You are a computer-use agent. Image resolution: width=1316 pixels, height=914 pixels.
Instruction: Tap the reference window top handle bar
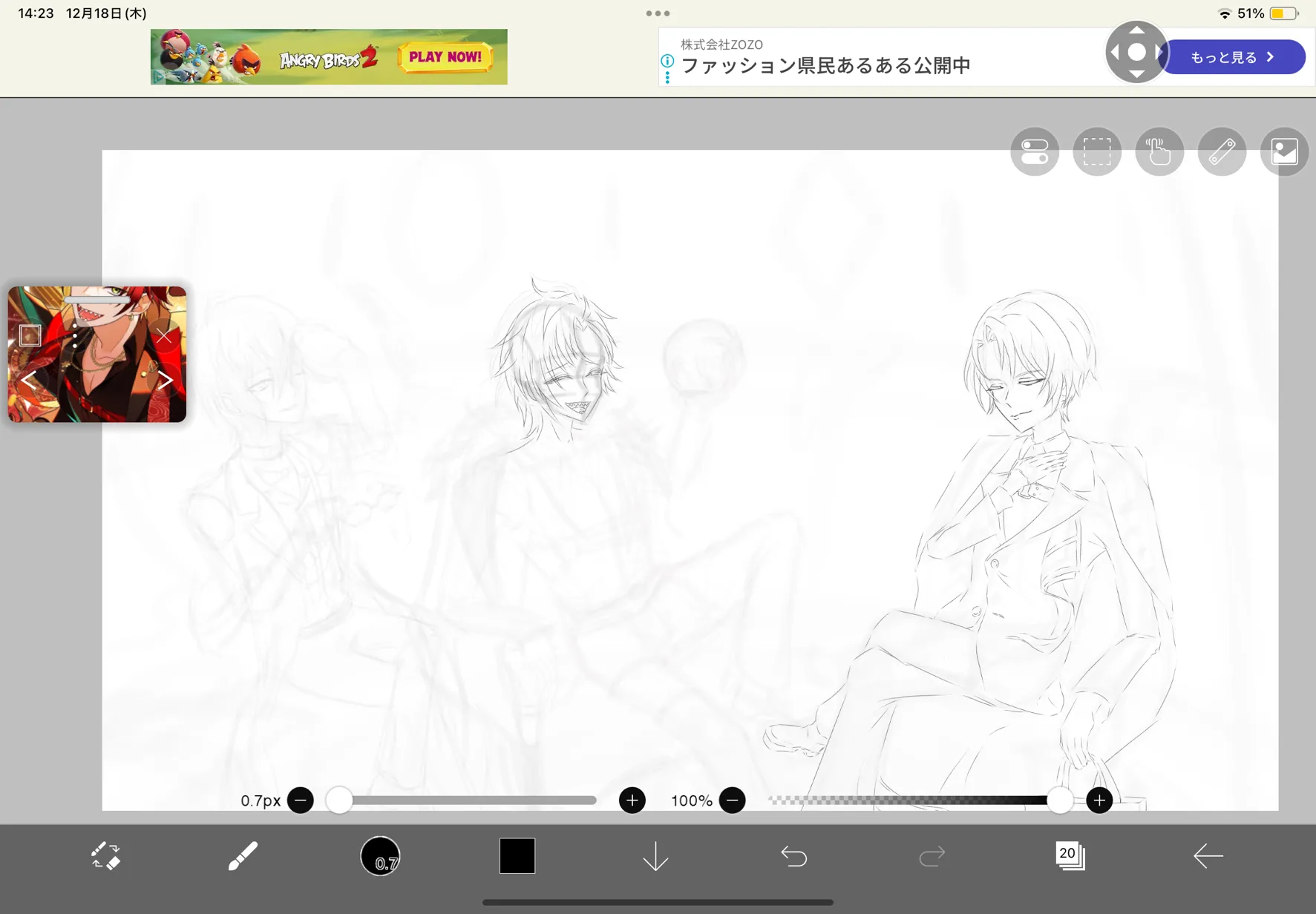(x=97, y=300)
